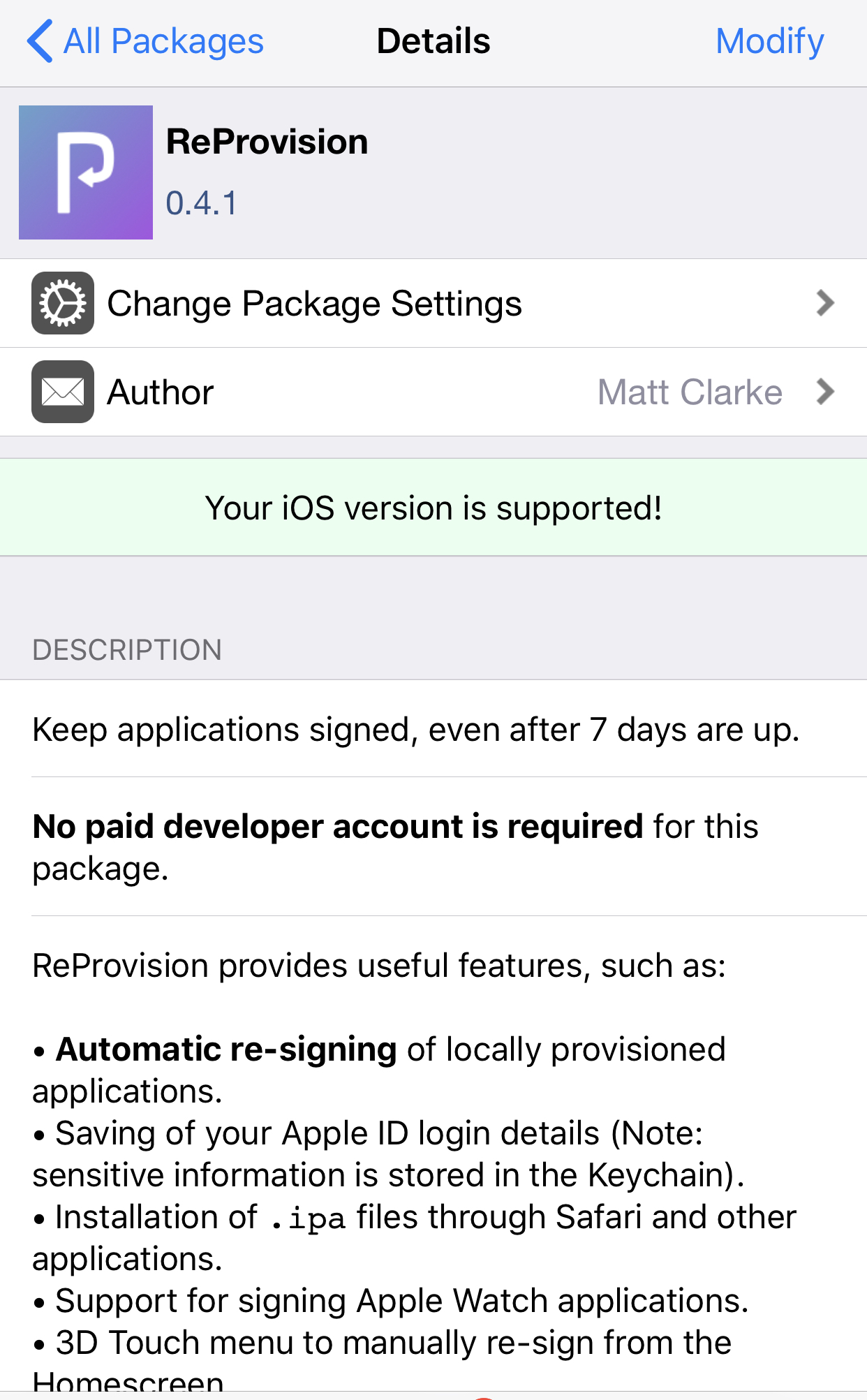Tap the 'Keep applications signed' description line
867x1400 pixels.
pyautogui.click(x=416, y=730)
